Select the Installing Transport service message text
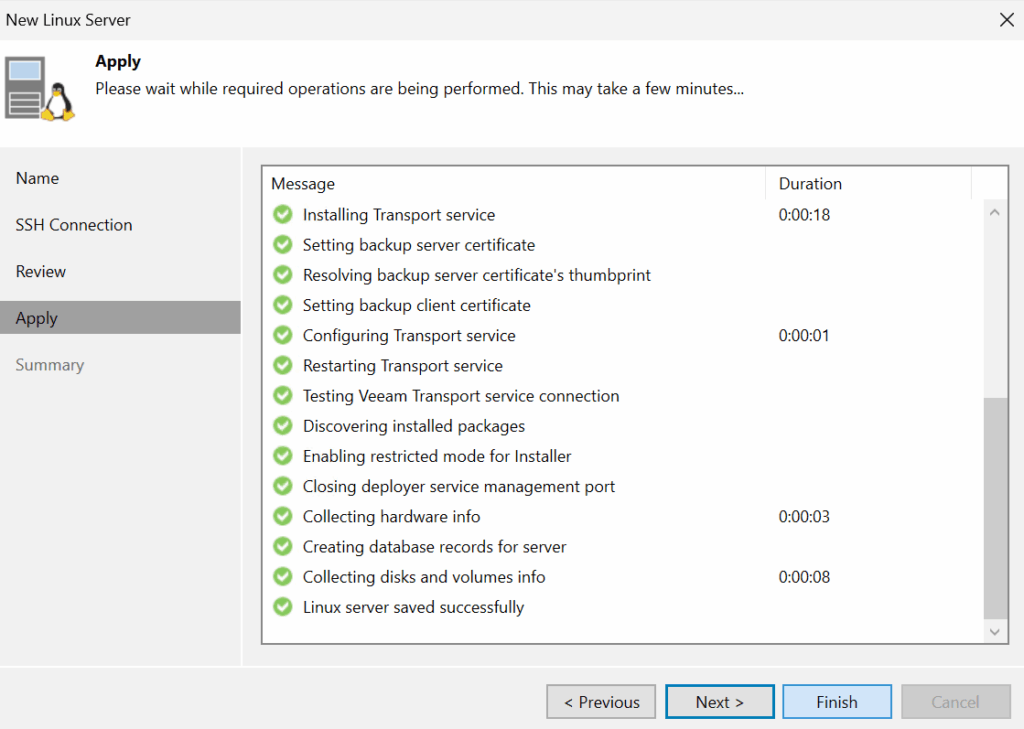The height and width of the screenshot is (729, 1024). [x=398, y=215]
